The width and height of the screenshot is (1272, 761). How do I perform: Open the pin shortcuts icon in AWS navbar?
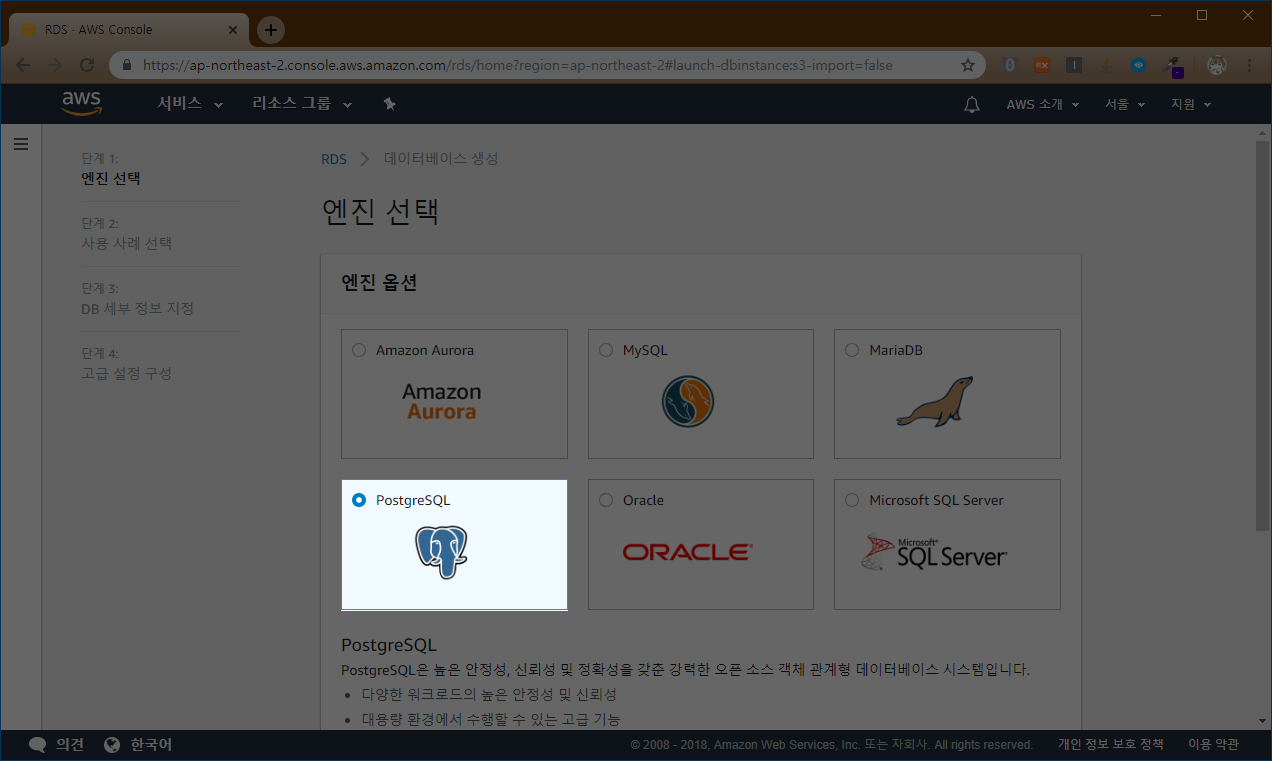[x=390, y=104]
